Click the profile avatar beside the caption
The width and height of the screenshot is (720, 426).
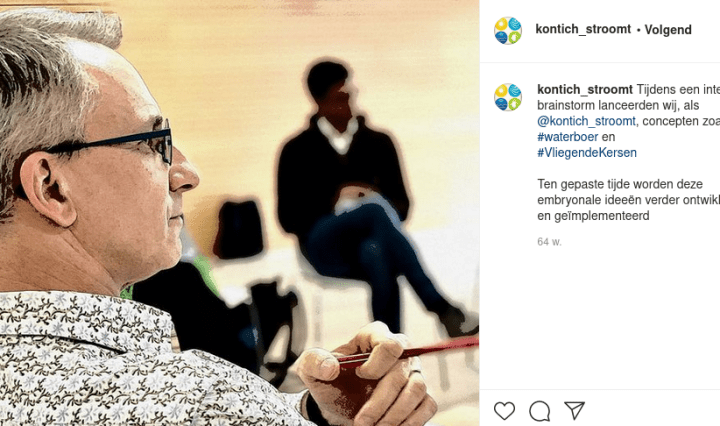point(508,97)
